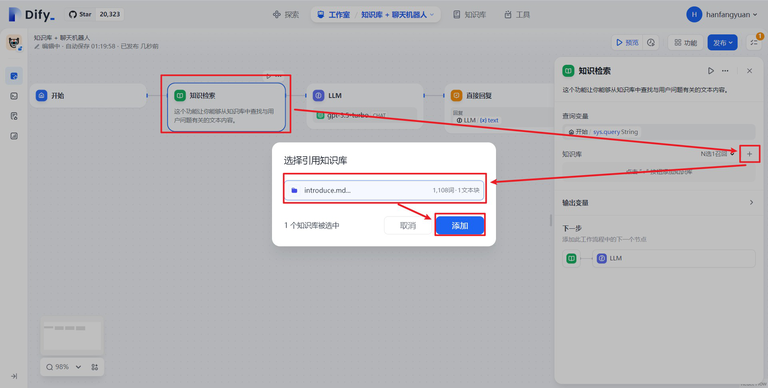Switch to the 工具 tab
This screenshot has width=768, height=388.
click(517, 15)
